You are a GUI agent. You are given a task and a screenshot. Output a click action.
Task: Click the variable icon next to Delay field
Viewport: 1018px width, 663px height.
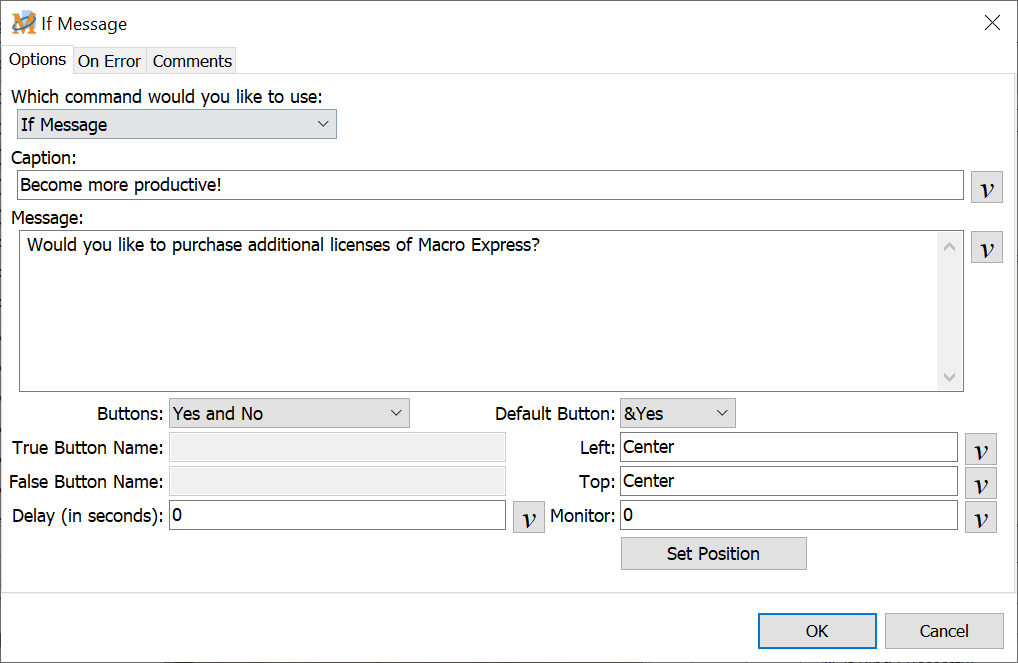[528, 517]
